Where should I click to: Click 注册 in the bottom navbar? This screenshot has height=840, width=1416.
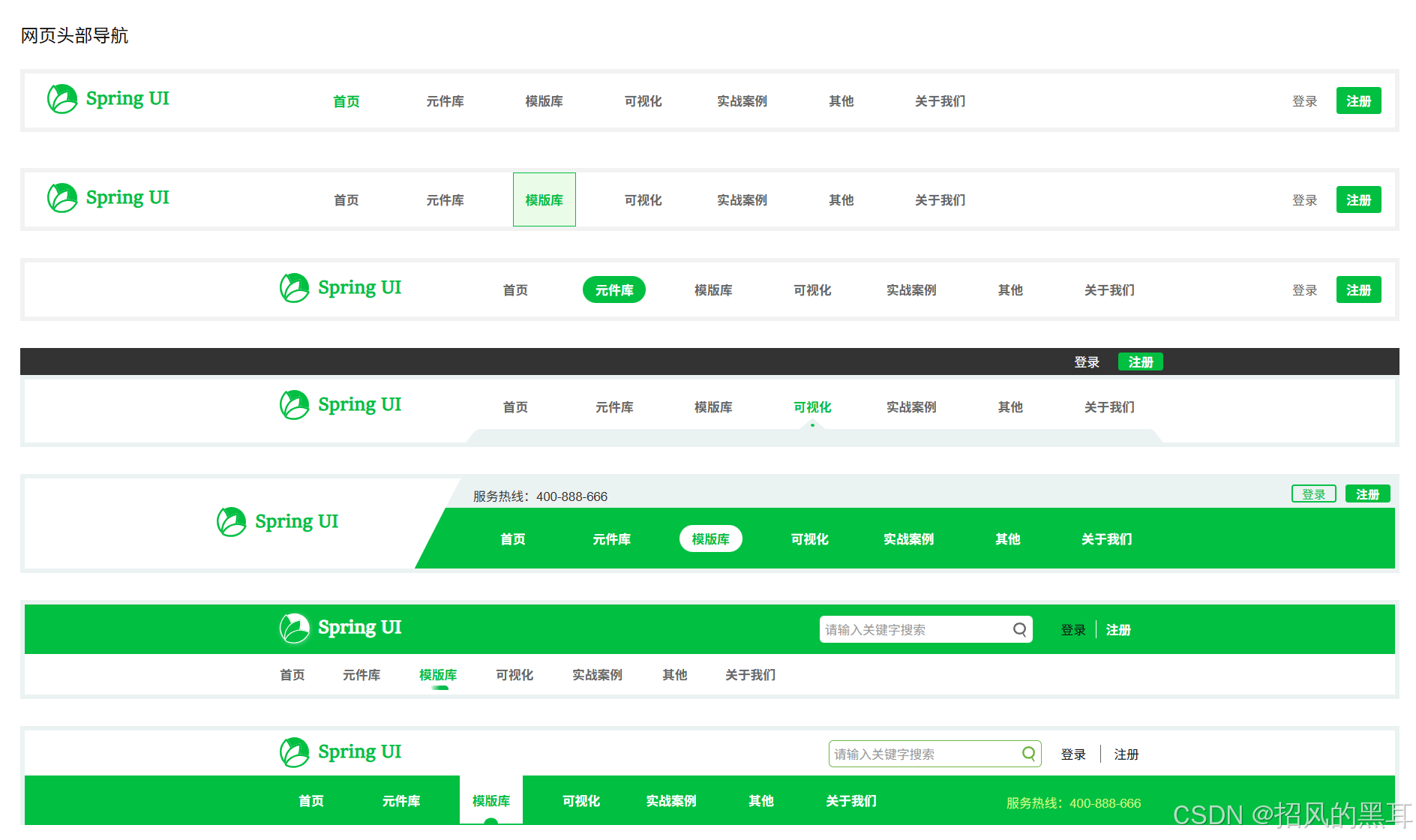tap(1126, 754)
